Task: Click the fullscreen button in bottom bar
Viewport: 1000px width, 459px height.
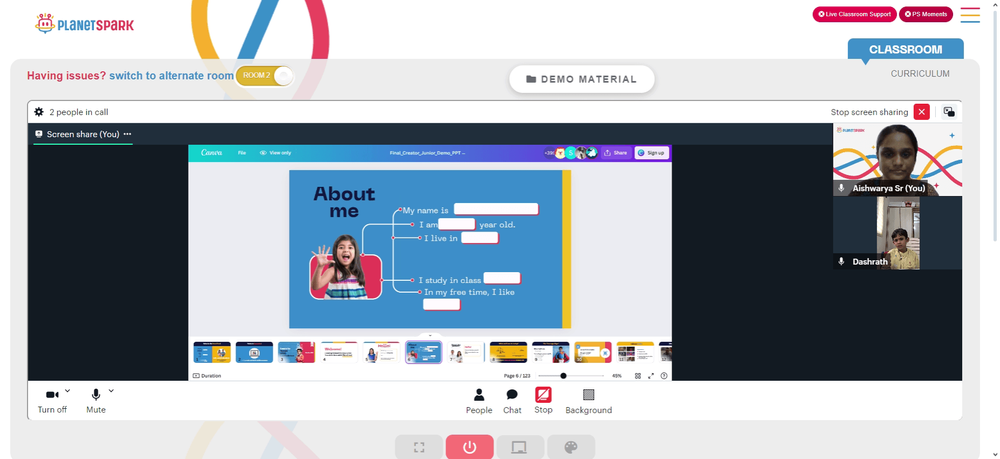Action: [x=419, y=447]
